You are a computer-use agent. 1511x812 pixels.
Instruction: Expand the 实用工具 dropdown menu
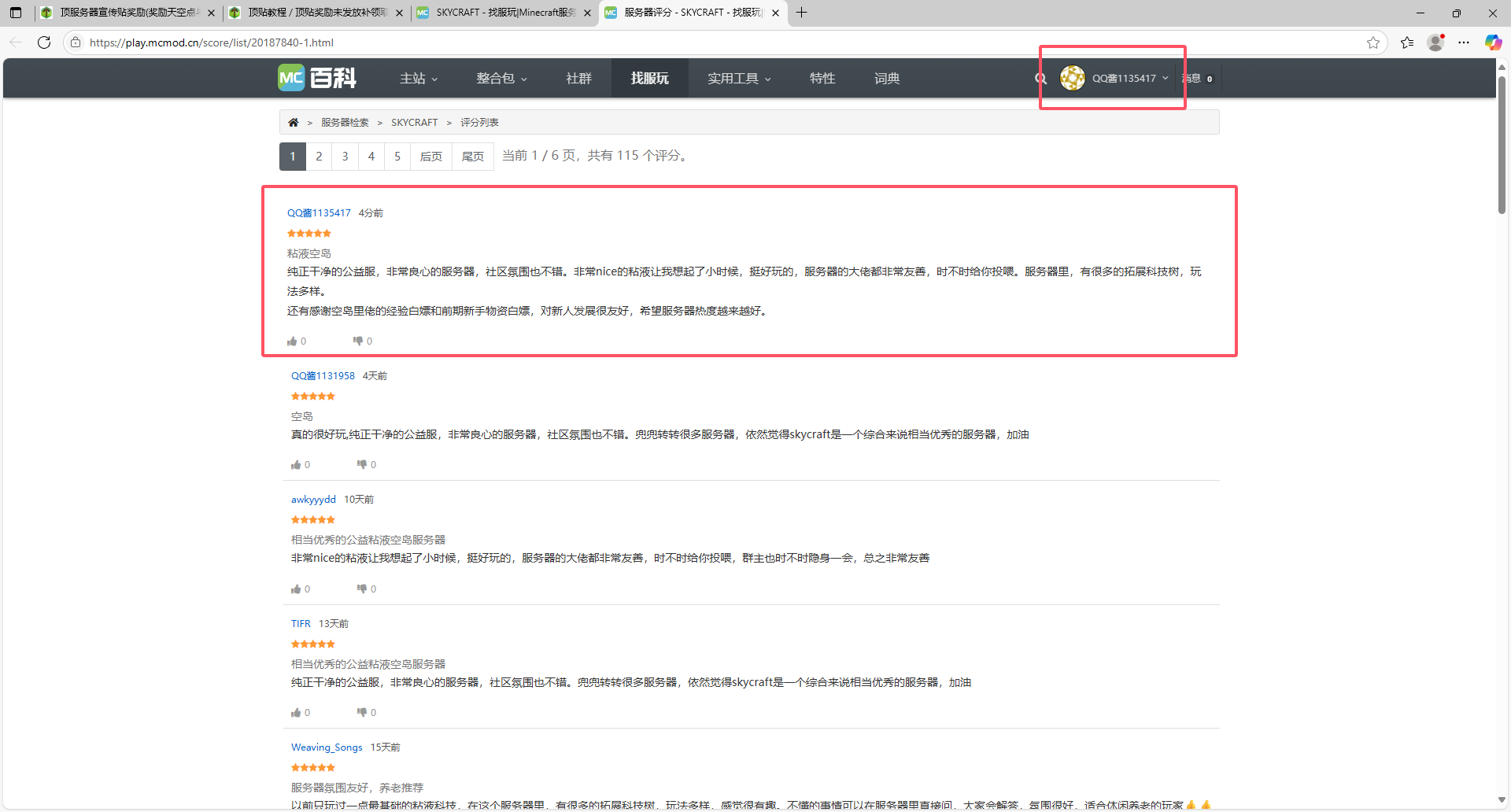pyautogui.click(x=739, y=79)
